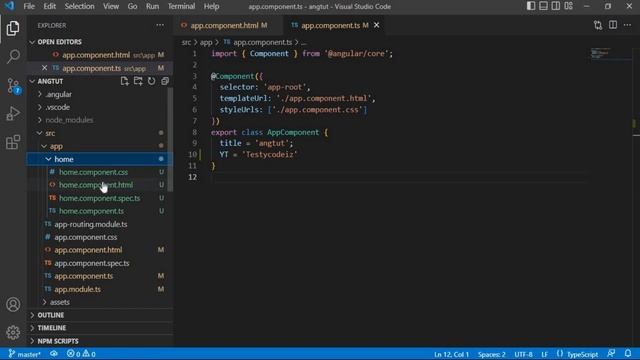Click Spaces: 2 indentation setting
The width and height of the screenshot is (640, 360).
tap(491, 354)
